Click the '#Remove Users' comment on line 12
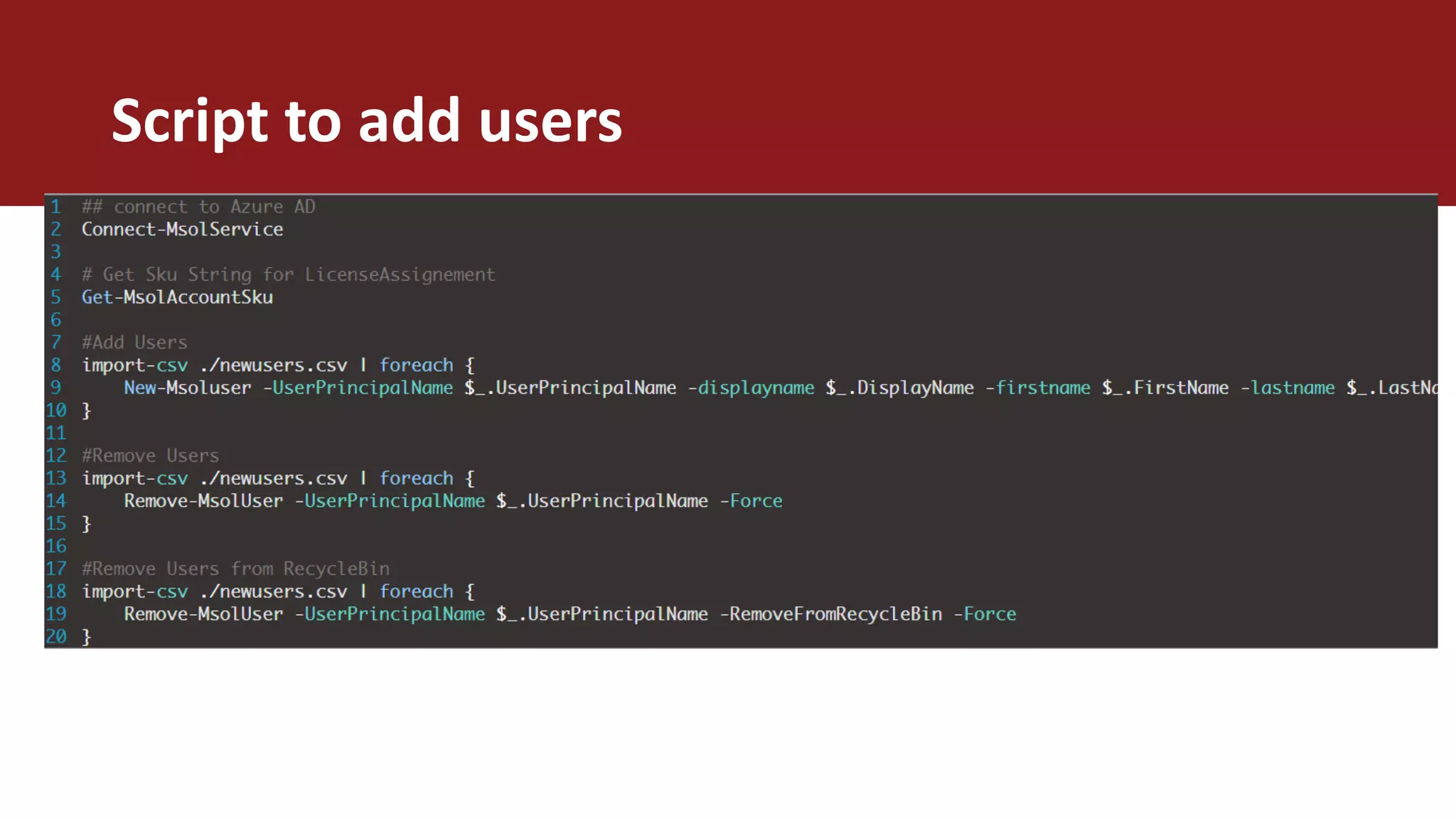The height and width of the screenshot is (819, 1456). coord(151,456)
